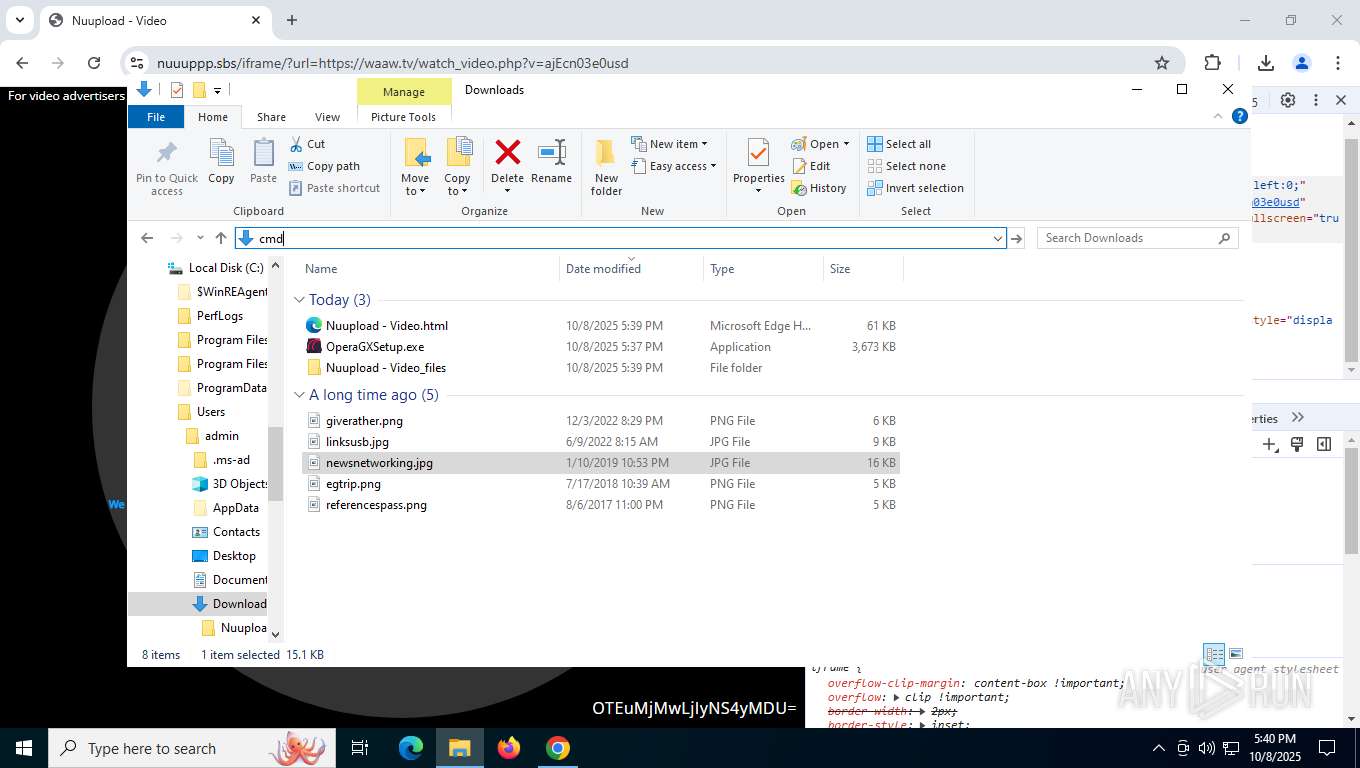Click Manage contextual tab
The width and height of the screenshot is (1360, 768).
404,91
